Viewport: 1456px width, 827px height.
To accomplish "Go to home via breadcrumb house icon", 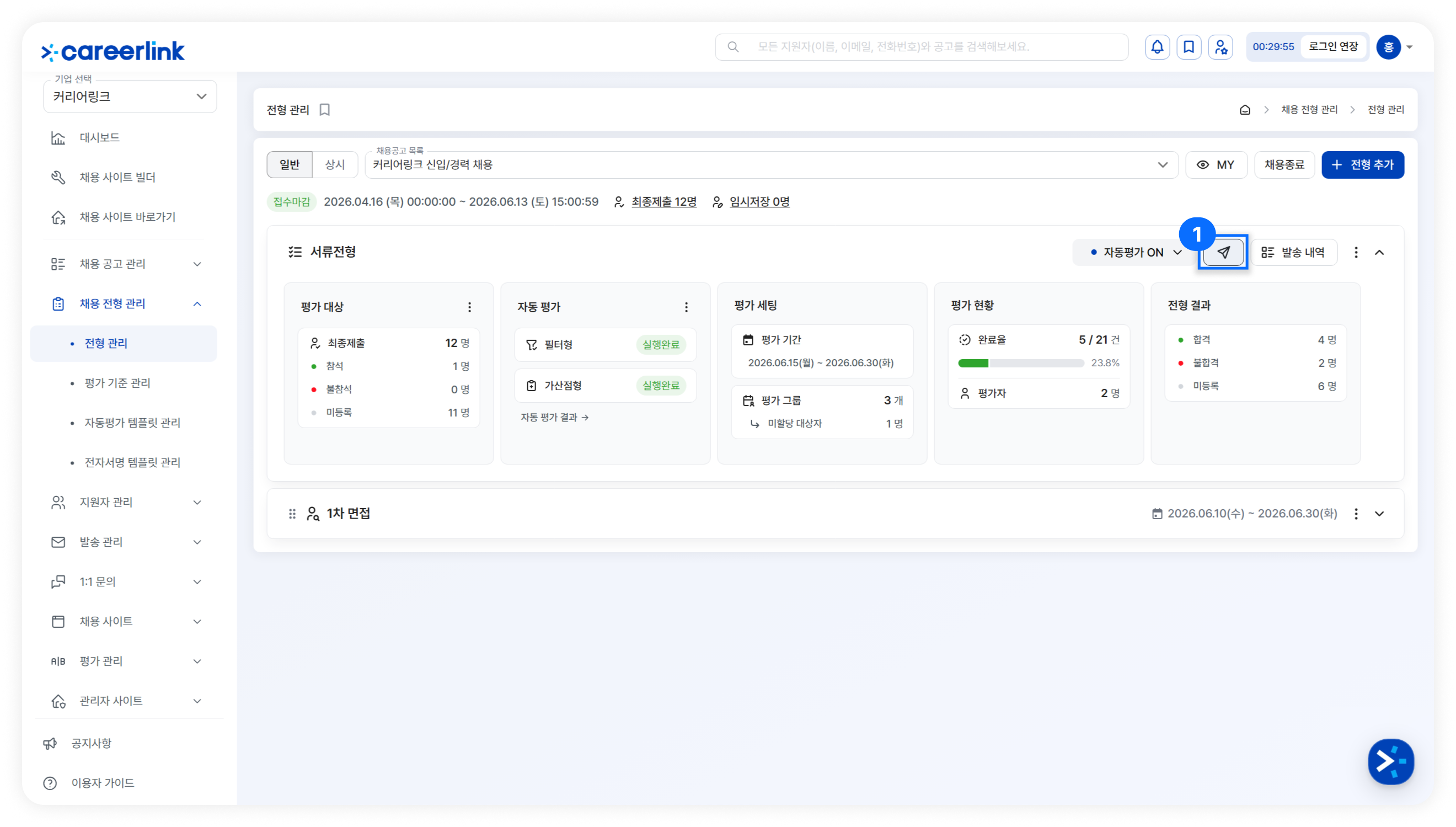I will (1245, 110).
